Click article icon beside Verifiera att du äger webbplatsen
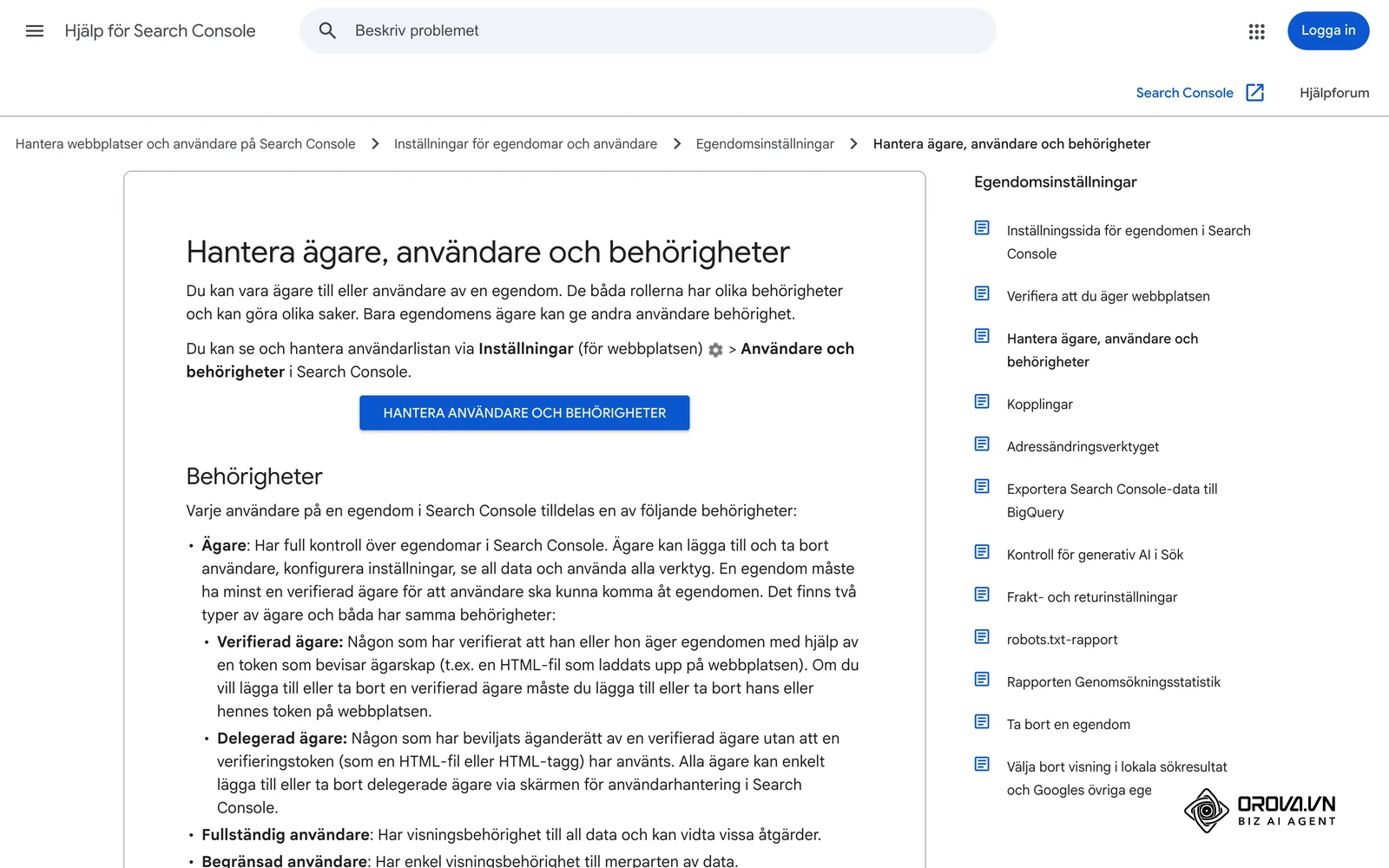The image size is (1389, 868). [982, 294]
